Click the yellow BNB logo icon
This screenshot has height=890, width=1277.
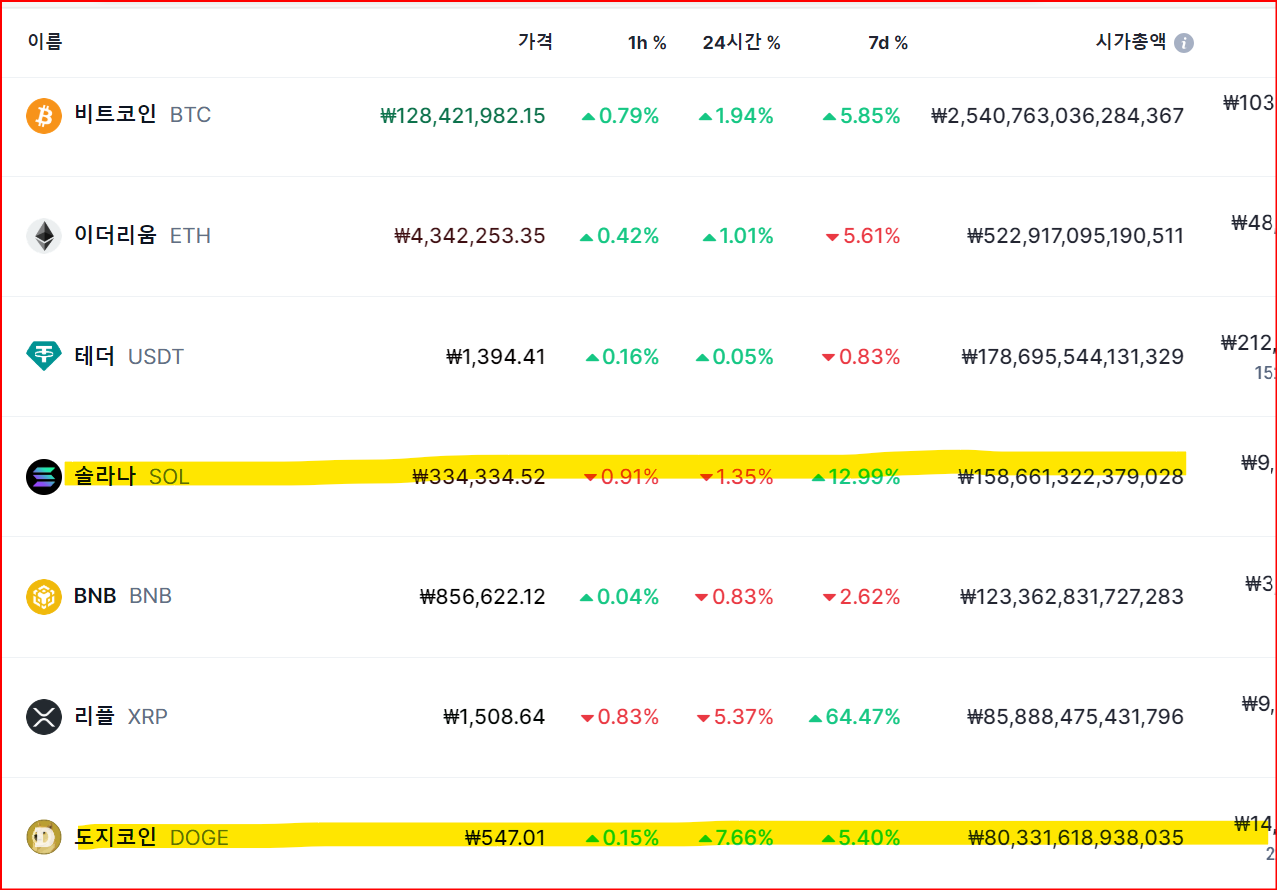point(44,597)
